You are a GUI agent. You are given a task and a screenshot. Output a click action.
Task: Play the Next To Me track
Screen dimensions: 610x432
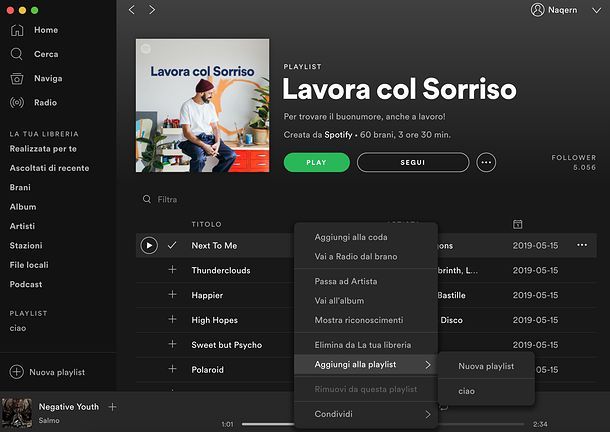[149, 245]
